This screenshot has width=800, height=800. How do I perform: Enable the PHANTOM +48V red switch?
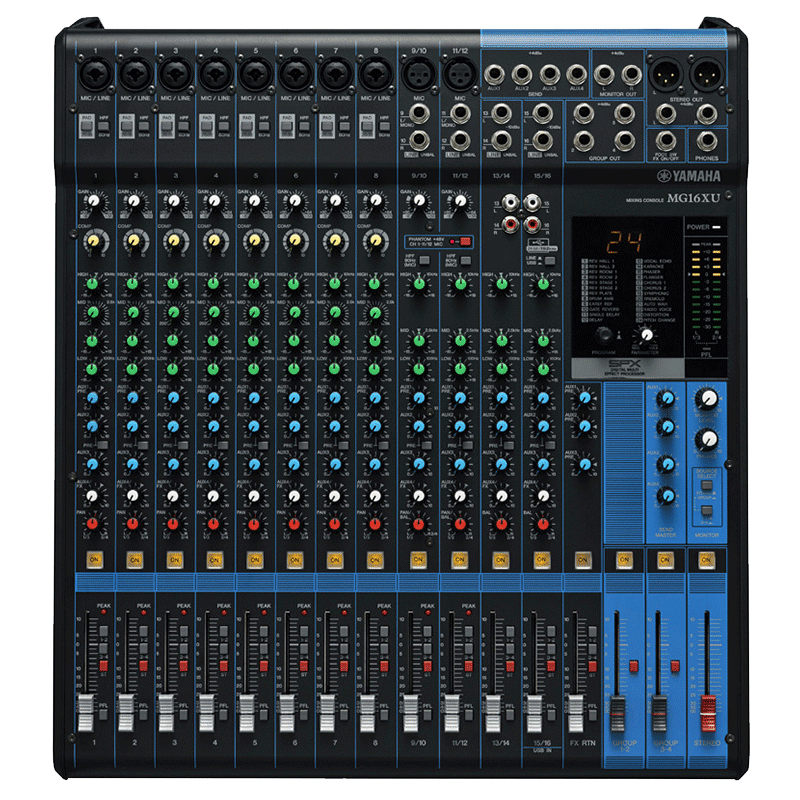(x=465, y=241)
